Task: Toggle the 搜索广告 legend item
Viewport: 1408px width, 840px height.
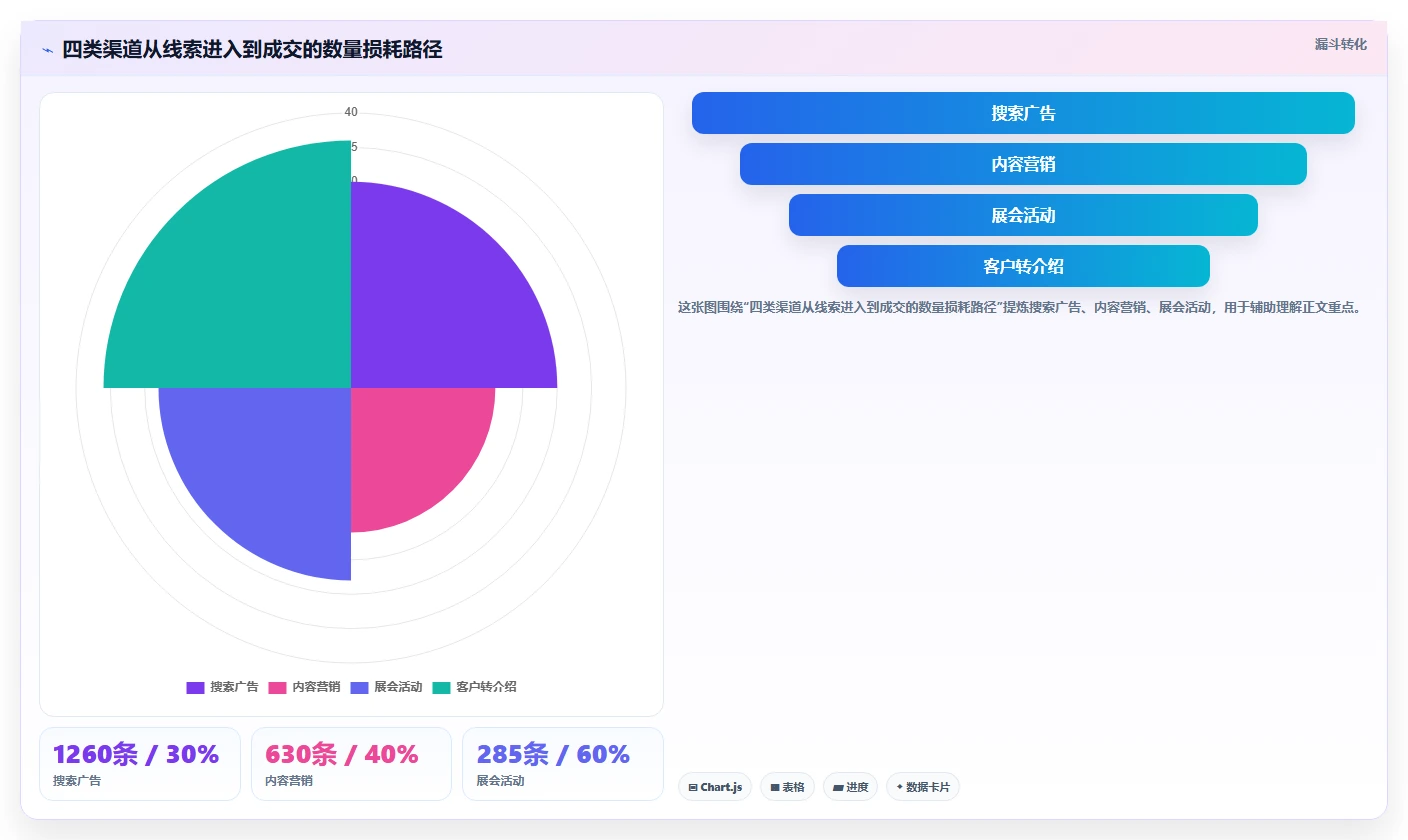Action: (222, 687)
